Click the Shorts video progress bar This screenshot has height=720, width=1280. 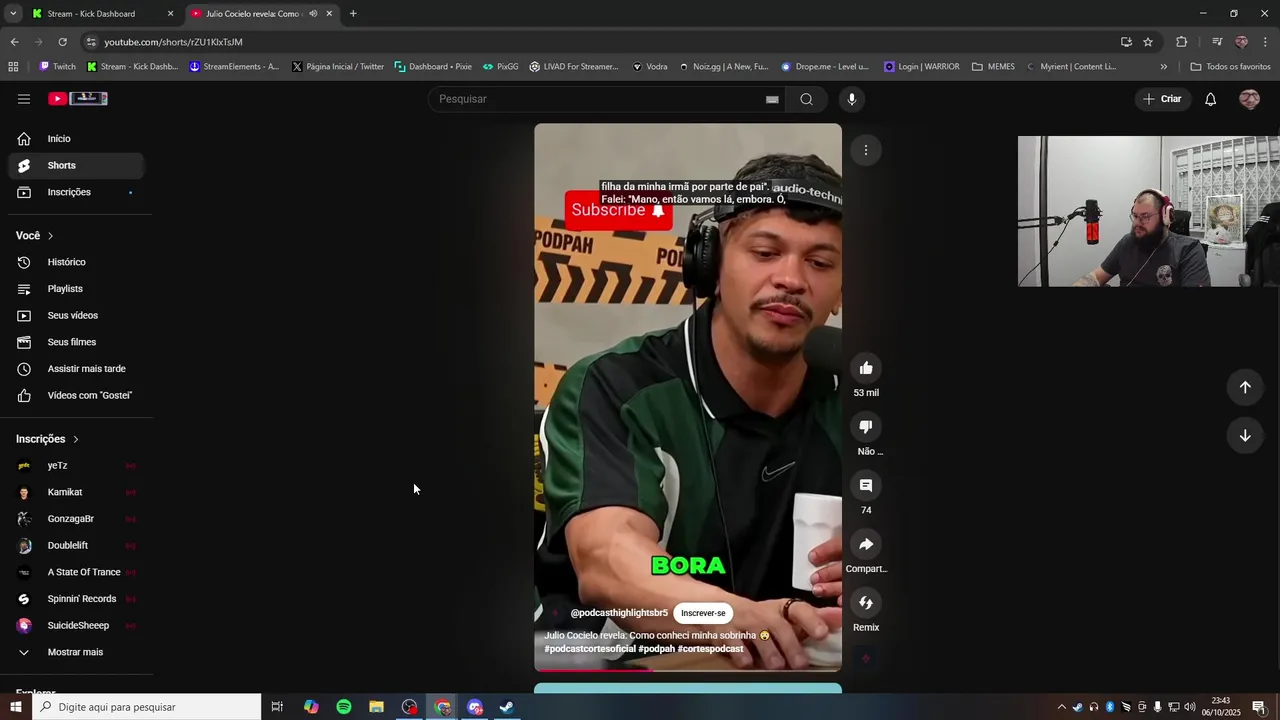(x=688, y=670)
